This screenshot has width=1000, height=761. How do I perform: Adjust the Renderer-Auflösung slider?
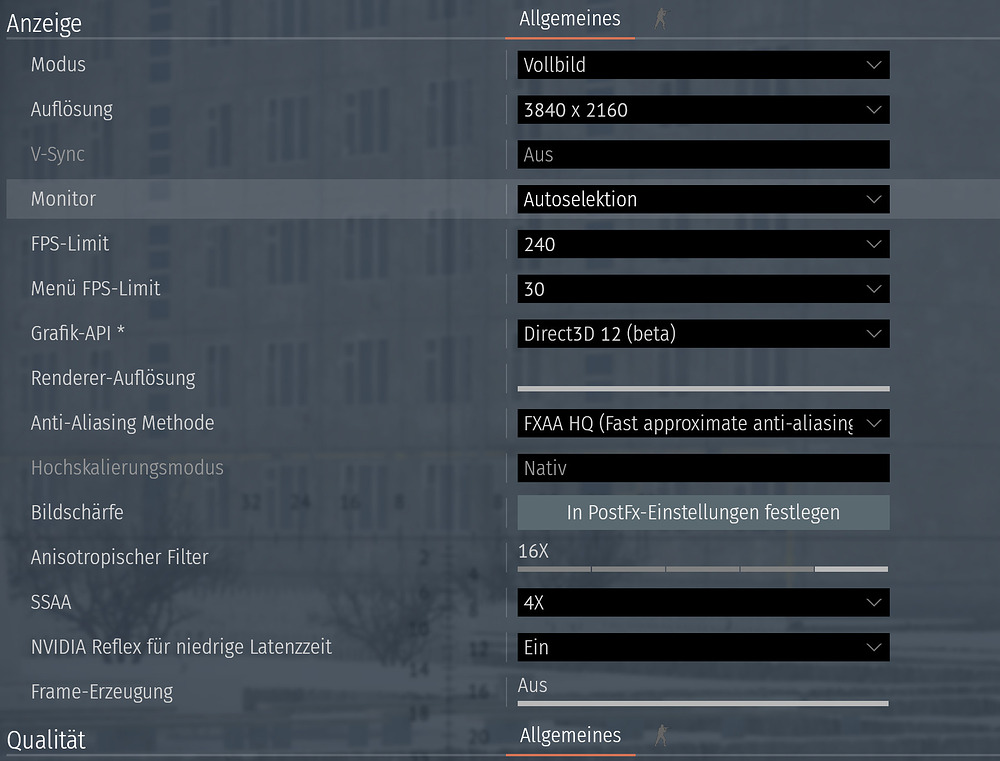(x=703, y=388)
